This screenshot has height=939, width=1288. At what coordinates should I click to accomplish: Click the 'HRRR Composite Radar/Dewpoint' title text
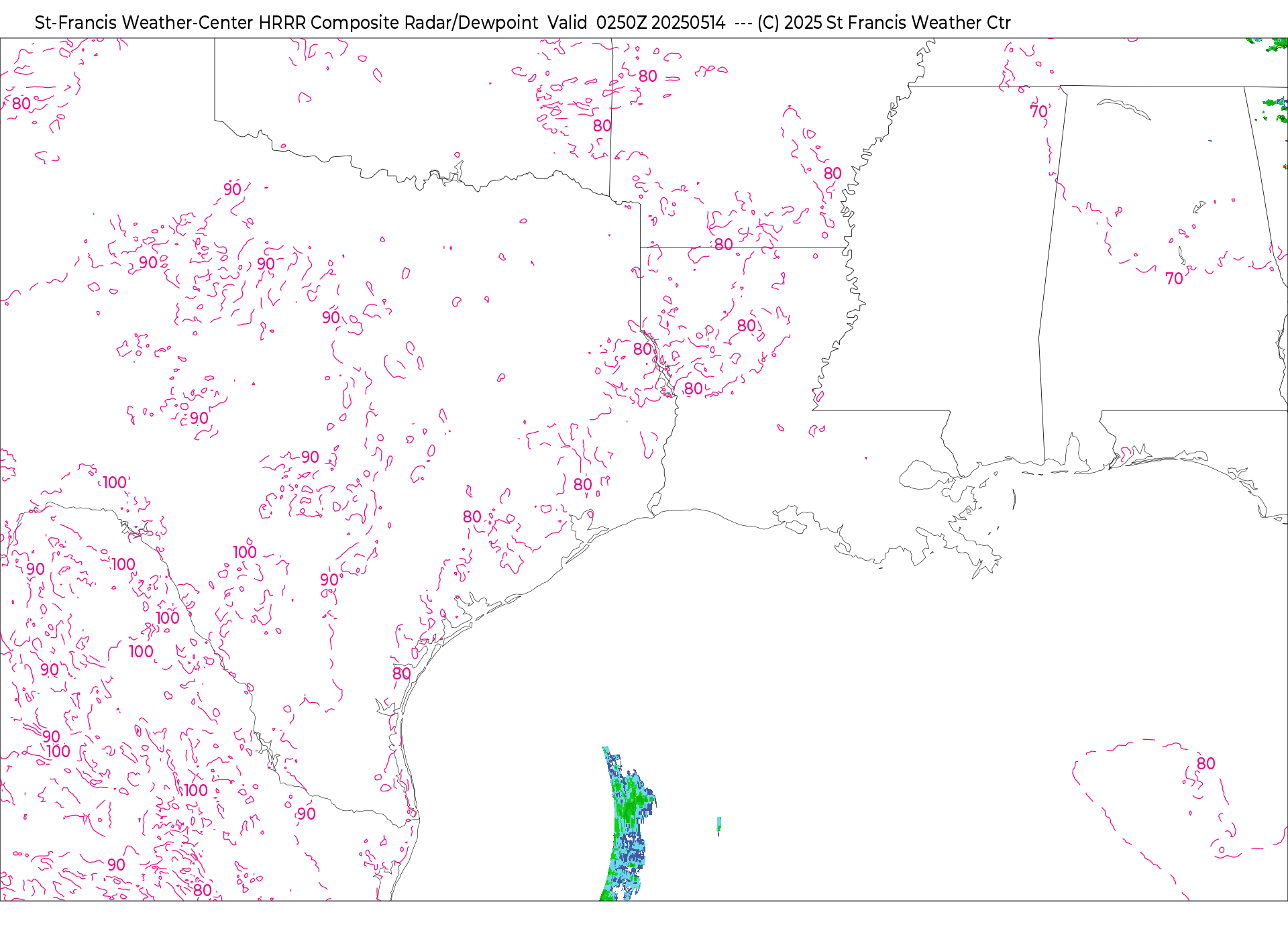[x=398, y=23]
